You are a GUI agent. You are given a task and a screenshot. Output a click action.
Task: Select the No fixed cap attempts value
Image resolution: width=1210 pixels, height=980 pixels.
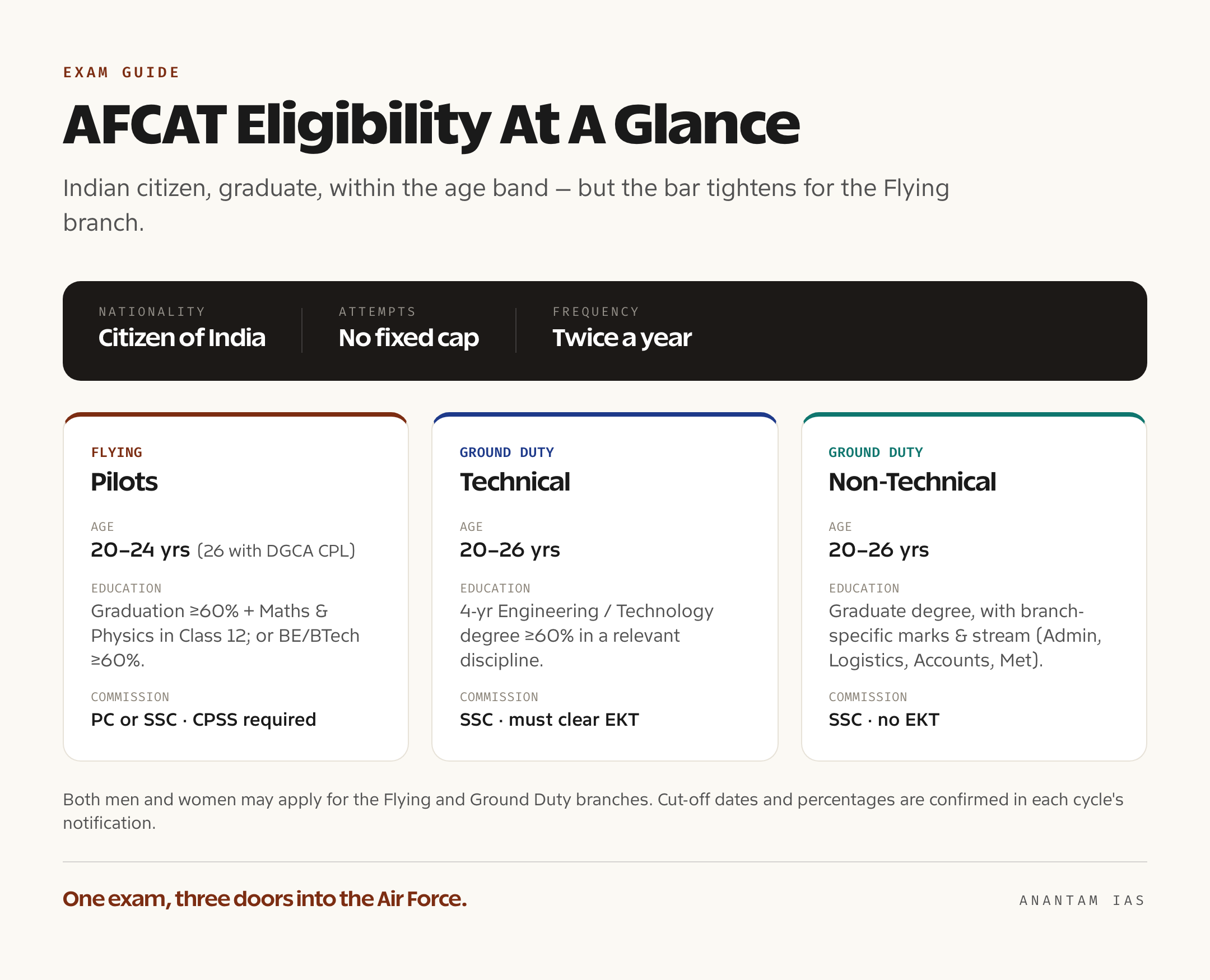(409, 338)
